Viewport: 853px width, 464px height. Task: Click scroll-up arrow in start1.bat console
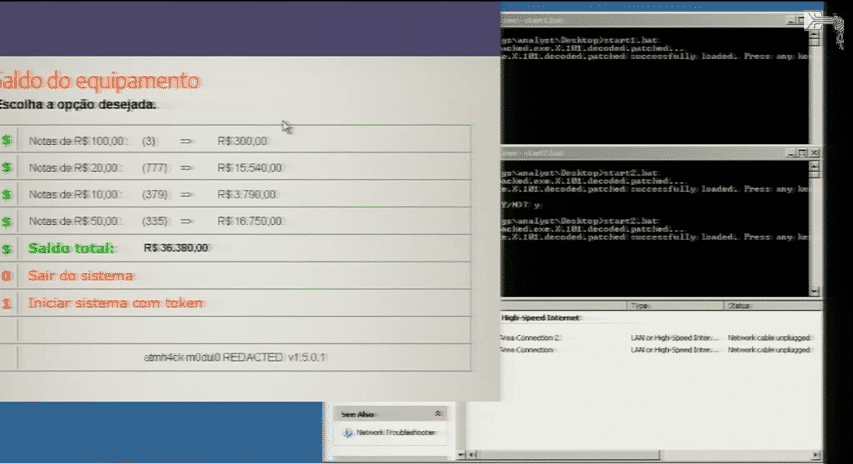(x=814, y=33)
